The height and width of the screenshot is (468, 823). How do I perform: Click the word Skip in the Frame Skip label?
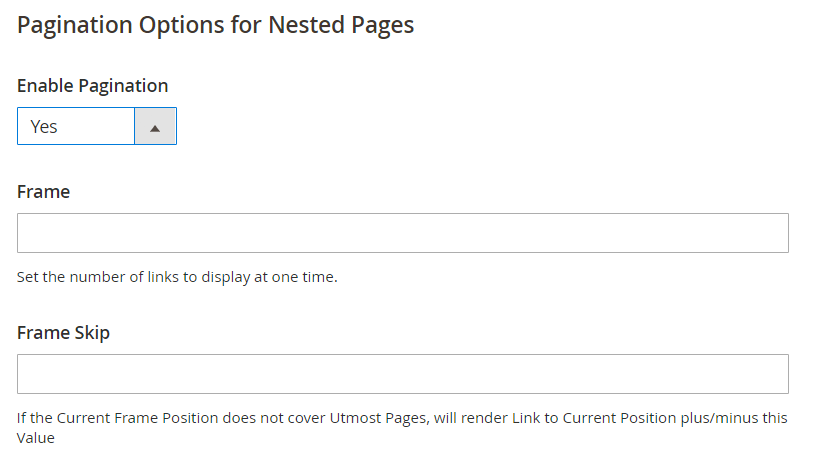92,333
